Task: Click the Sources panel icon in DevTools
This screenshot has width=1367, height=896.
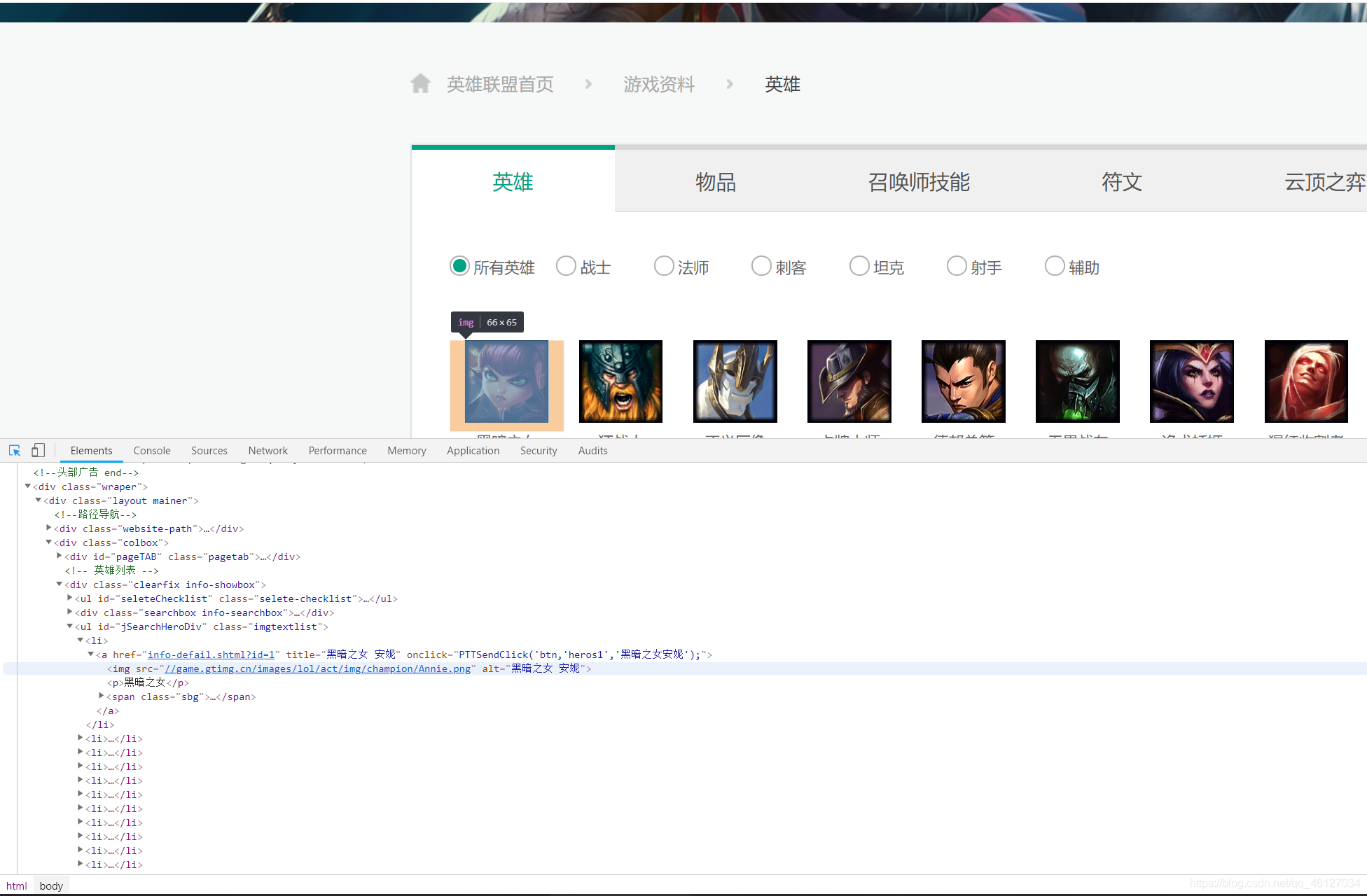Action: [209, 451]
